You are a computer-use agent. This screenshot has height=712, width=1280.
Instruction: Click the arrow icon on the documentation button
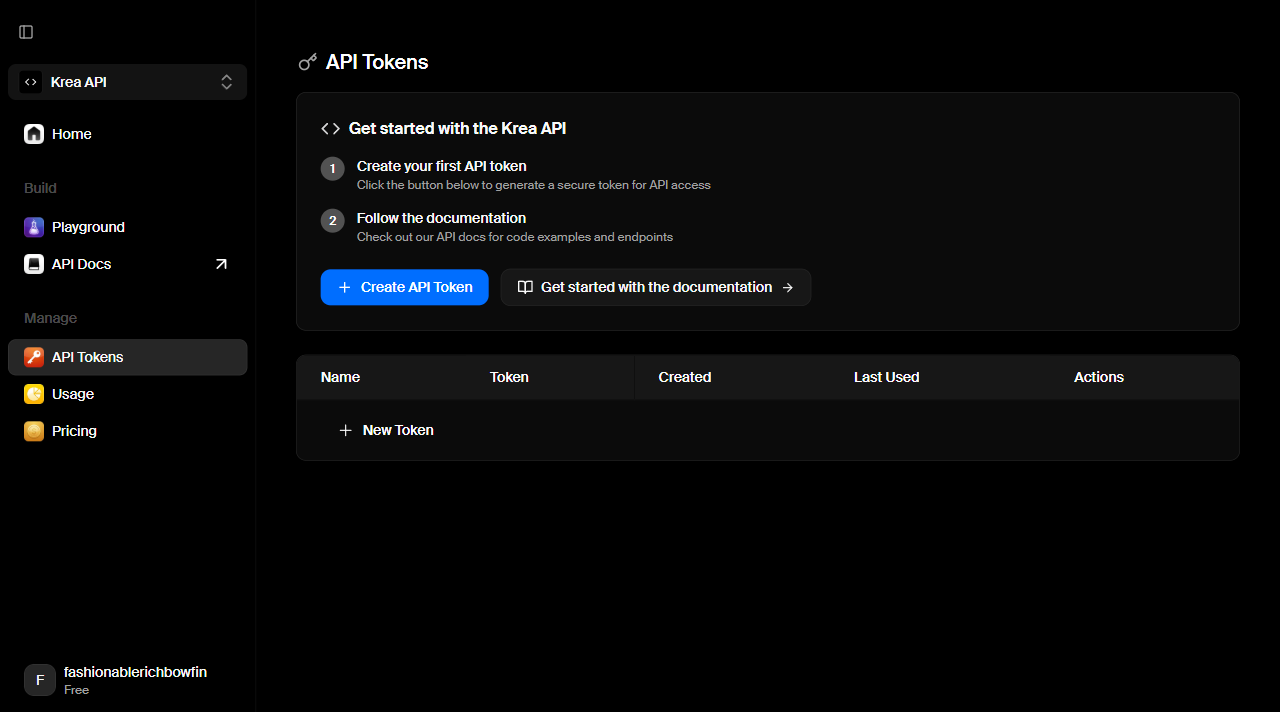point(788,287)
